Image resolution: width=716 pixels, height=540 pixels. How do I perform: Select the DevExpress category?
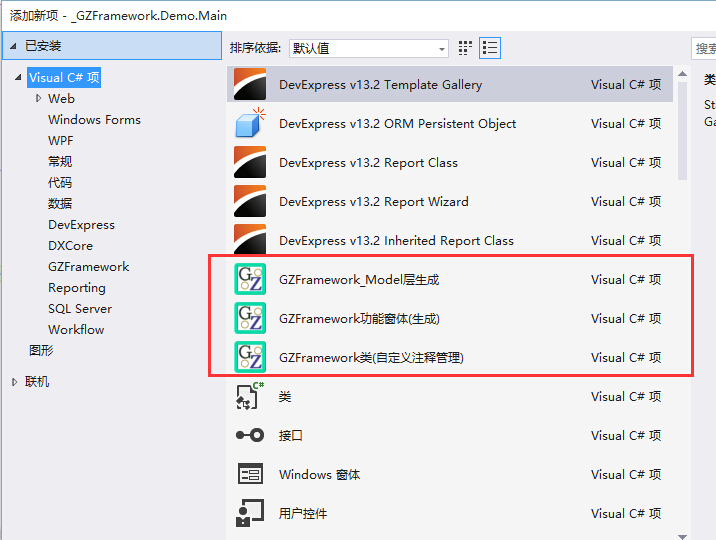click(x=81, y=225)
